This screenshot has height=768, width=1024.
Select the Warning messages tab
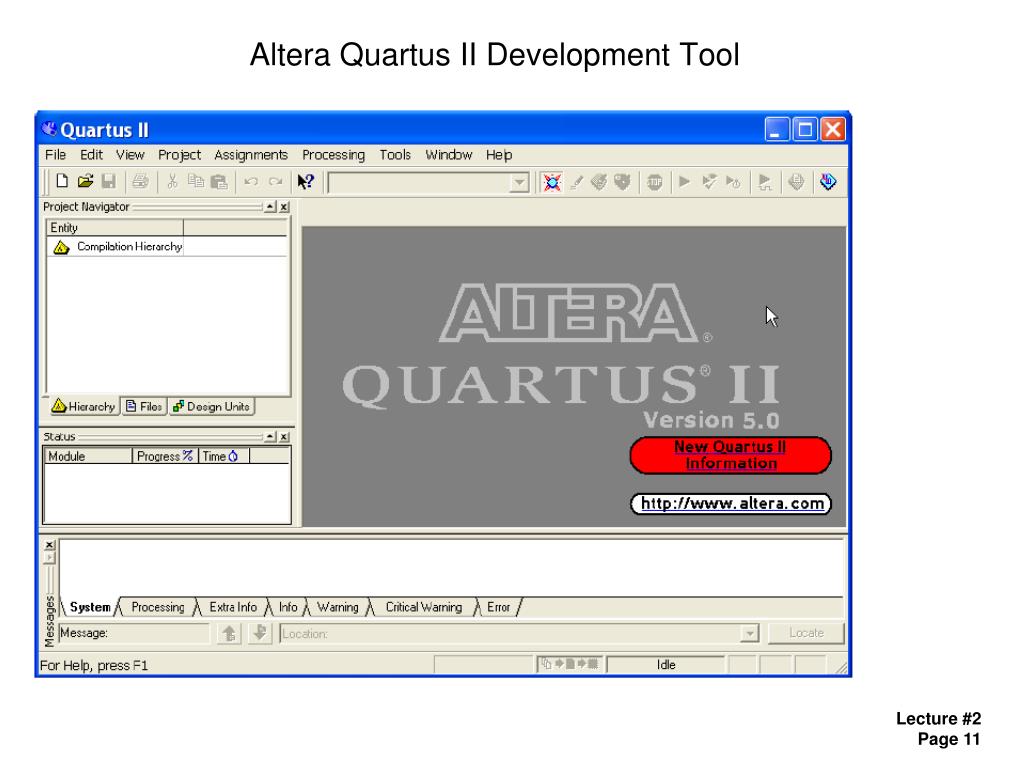click(338, 607)
